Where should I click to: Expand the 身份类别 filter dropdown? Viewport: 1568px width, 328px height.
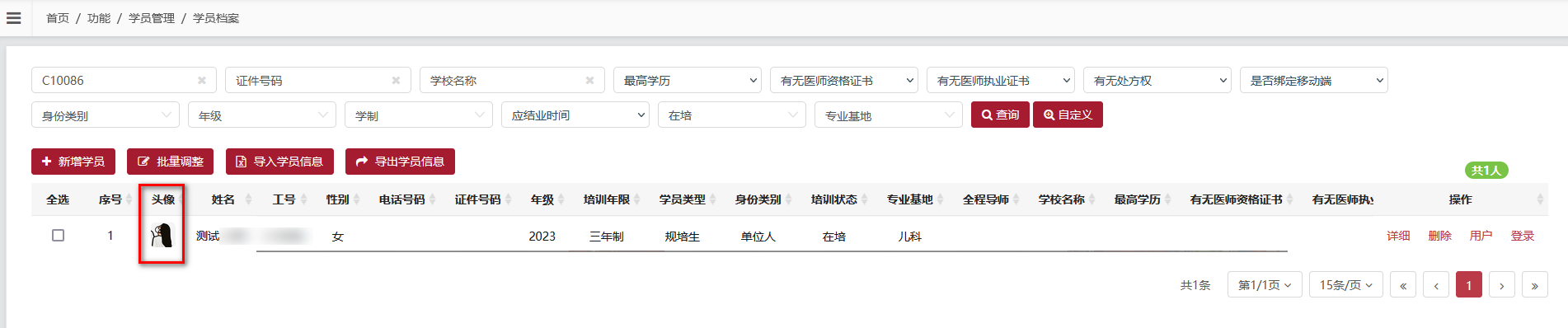pos(106,115)
